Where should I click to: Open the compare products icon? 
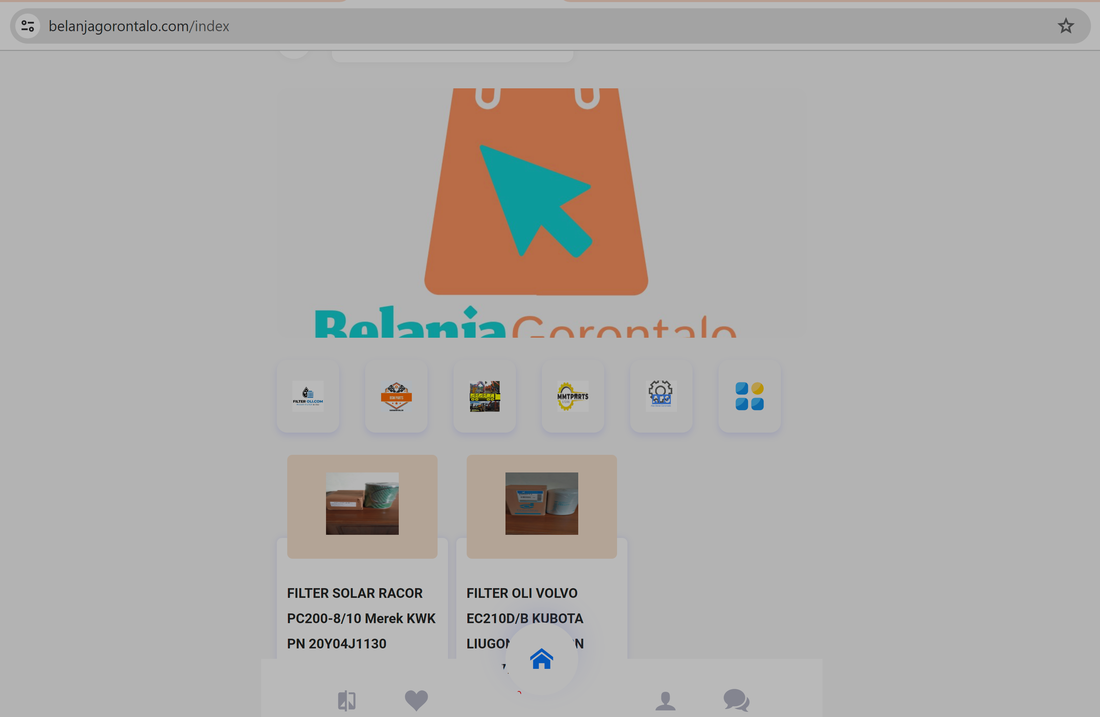[x=347, y=701]
